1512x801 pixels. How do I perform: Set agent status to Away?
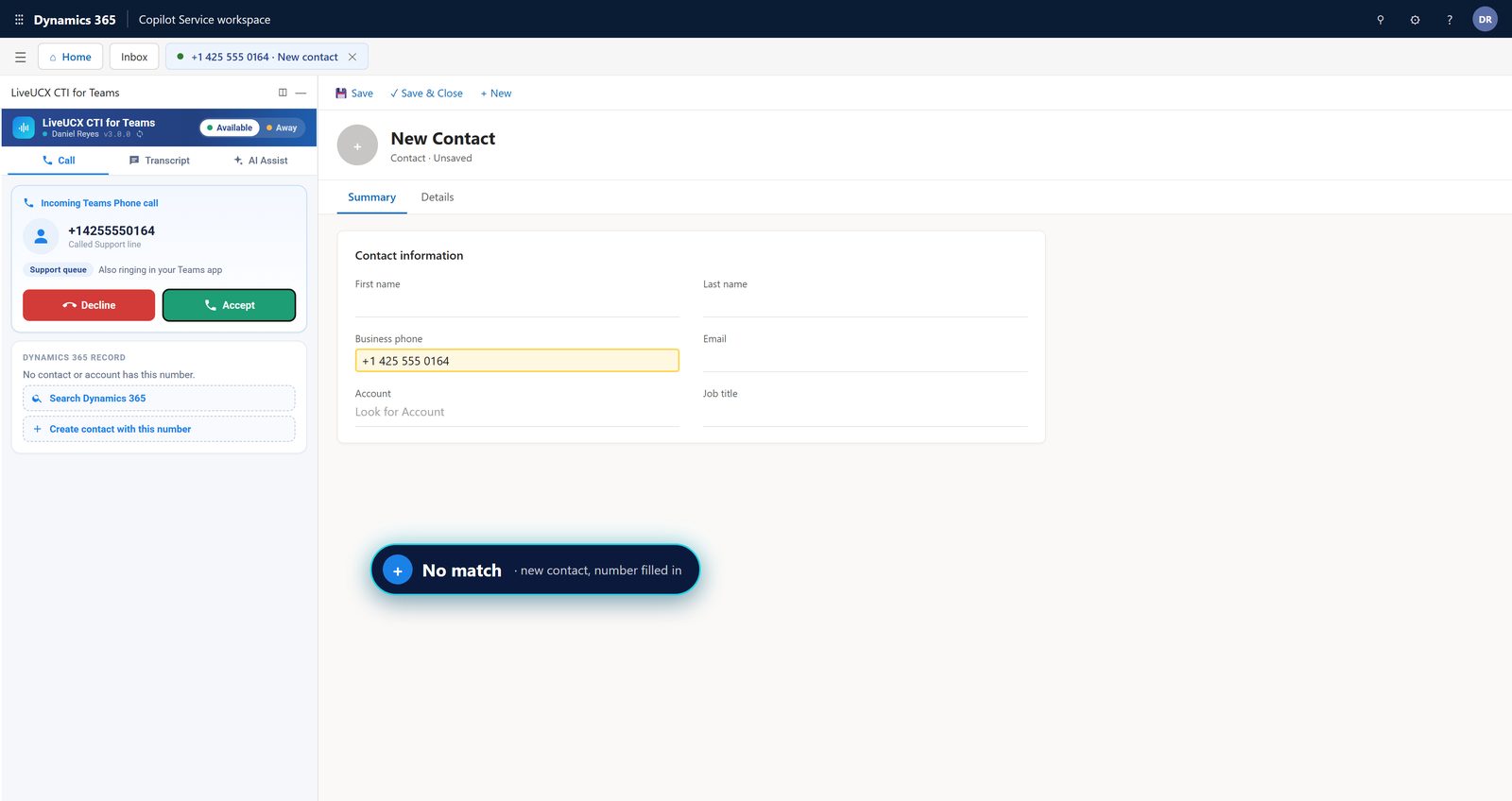point(282,128)
